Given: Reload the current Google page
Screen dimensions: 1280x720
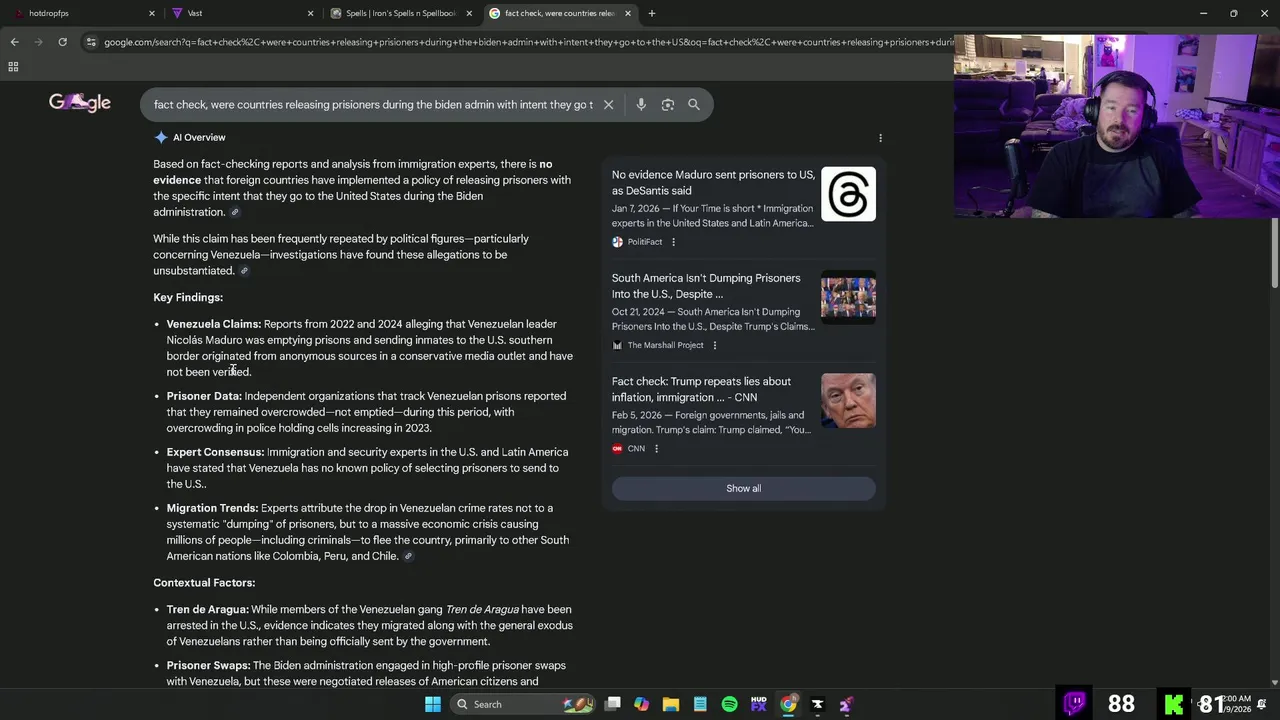Looking at the screenshot, I should (62, 42).
